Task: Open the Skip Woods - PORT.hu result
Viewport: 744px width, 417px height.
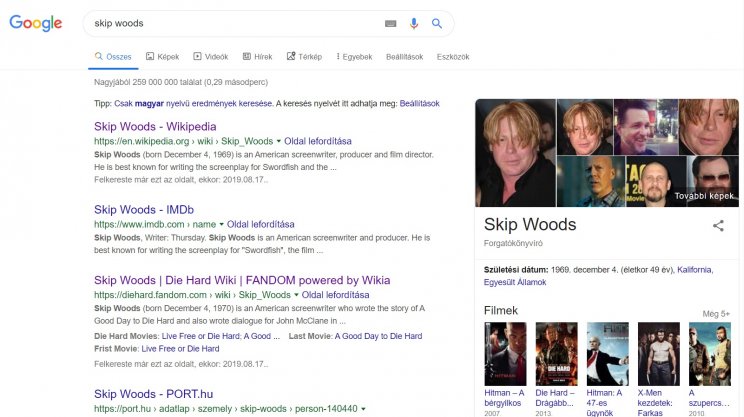Action: (153, 394)
